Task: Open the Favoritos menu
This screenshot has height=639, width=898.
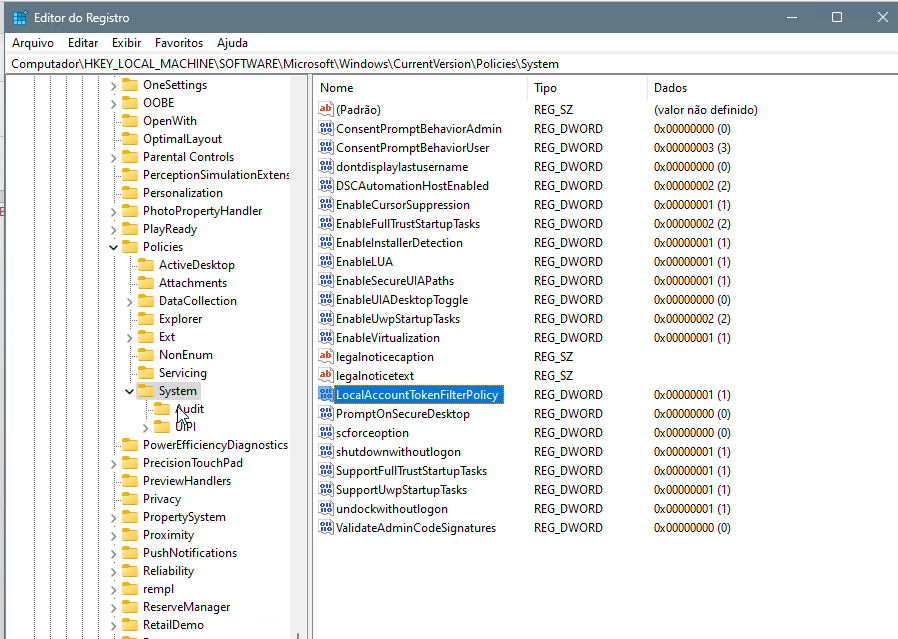Action: (179, 43)
